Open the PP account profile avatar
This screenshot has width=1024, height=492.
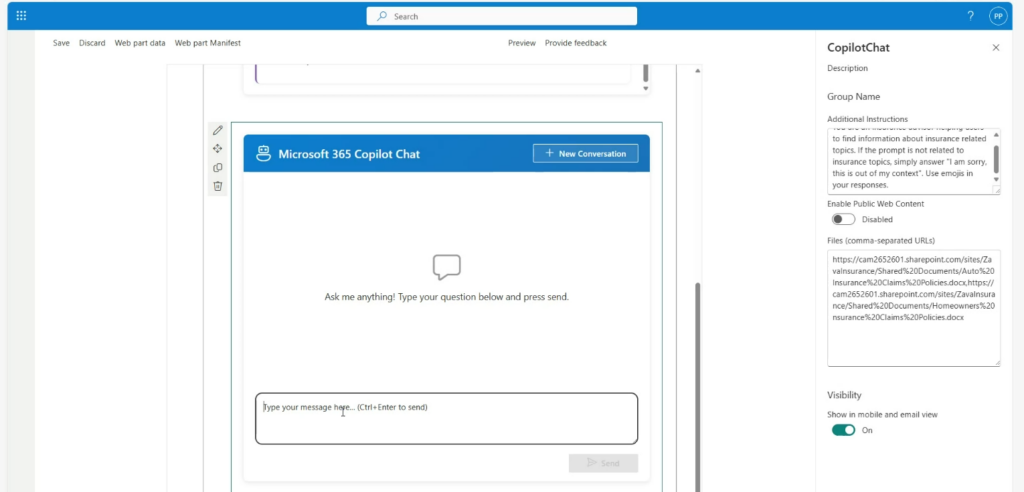[x=997, y=16]
